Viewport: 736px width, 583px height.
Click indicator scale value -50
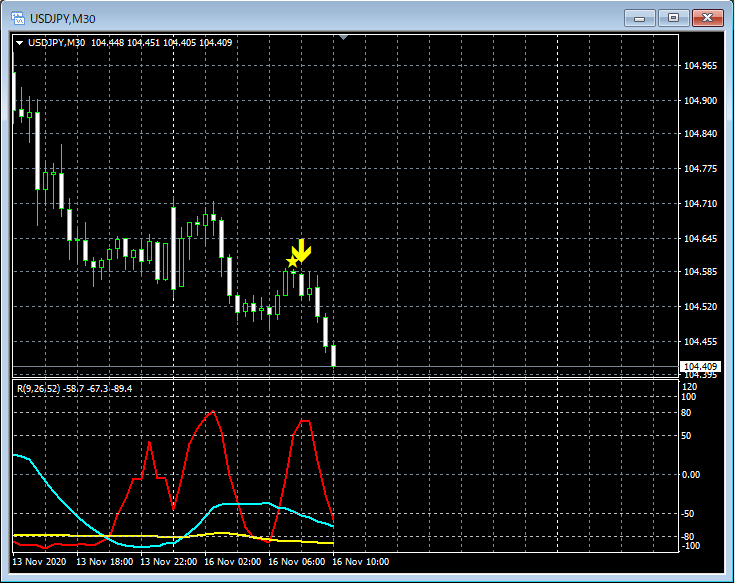pos(688,514)
